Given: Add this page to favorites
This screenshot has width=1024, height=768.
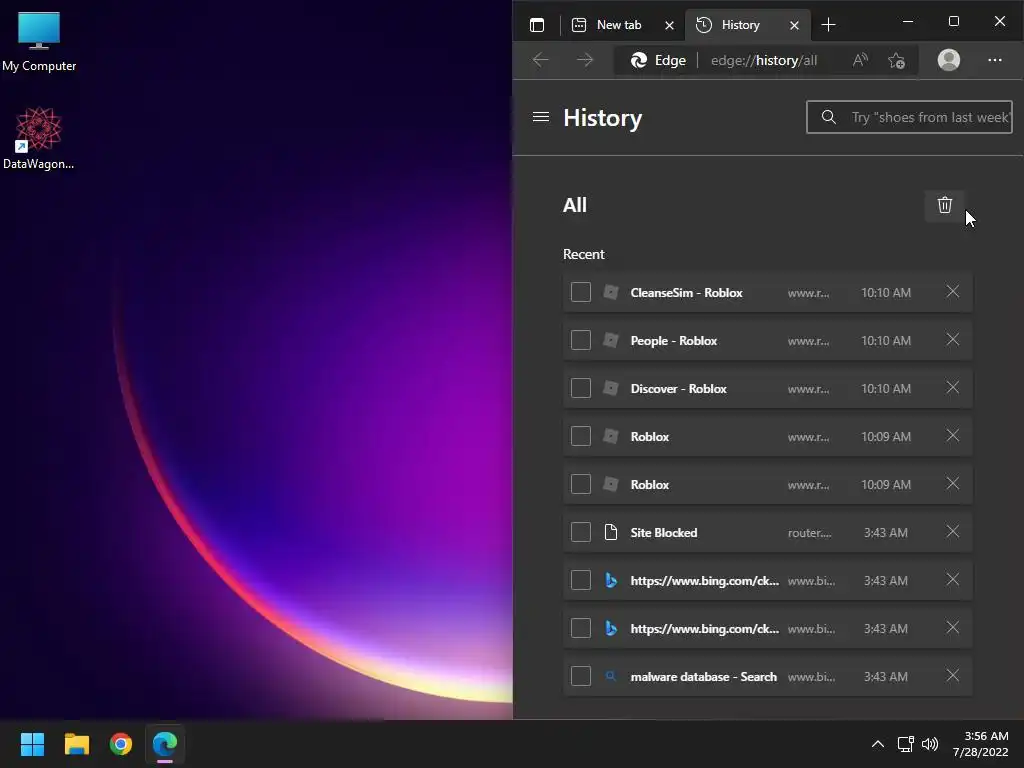Looking at the screenshot, I should (x=897, y=60).
